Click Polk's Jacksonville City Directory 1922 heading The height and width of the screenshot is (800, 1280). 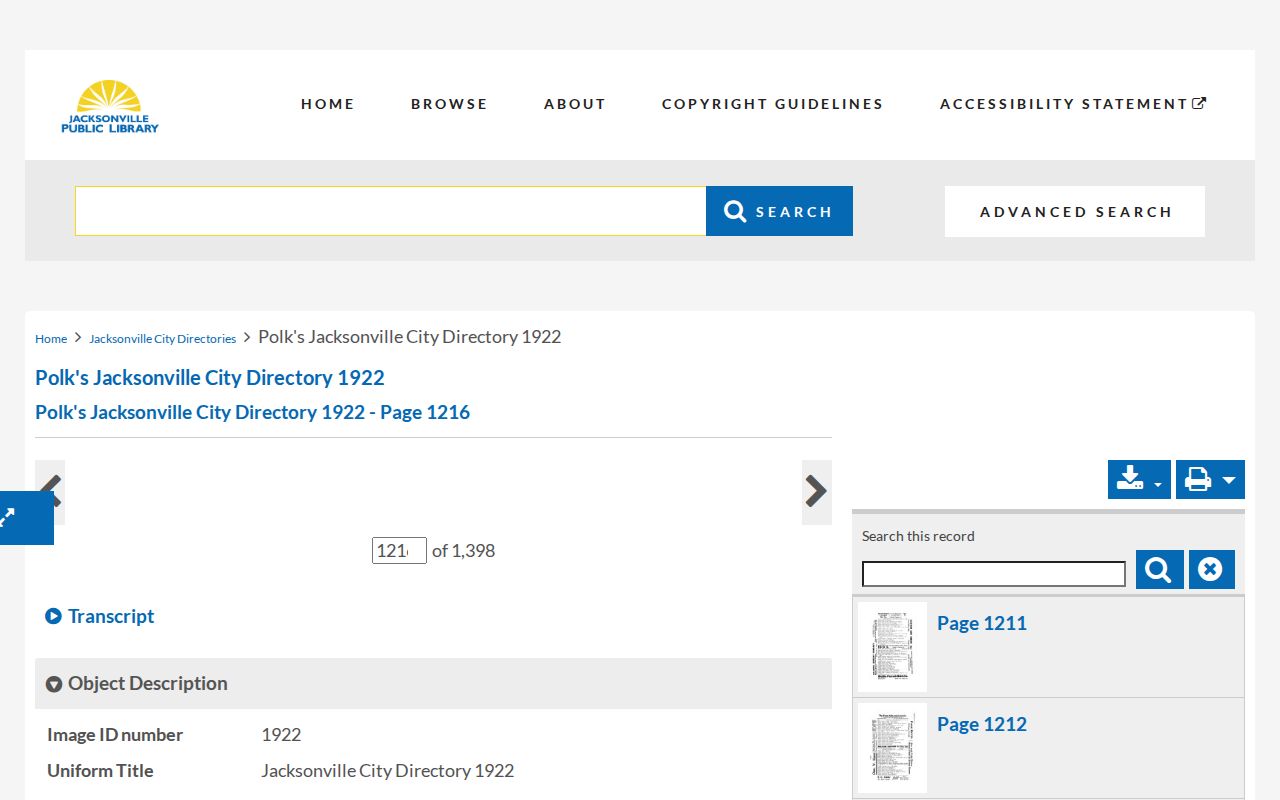tap(210, 378)
